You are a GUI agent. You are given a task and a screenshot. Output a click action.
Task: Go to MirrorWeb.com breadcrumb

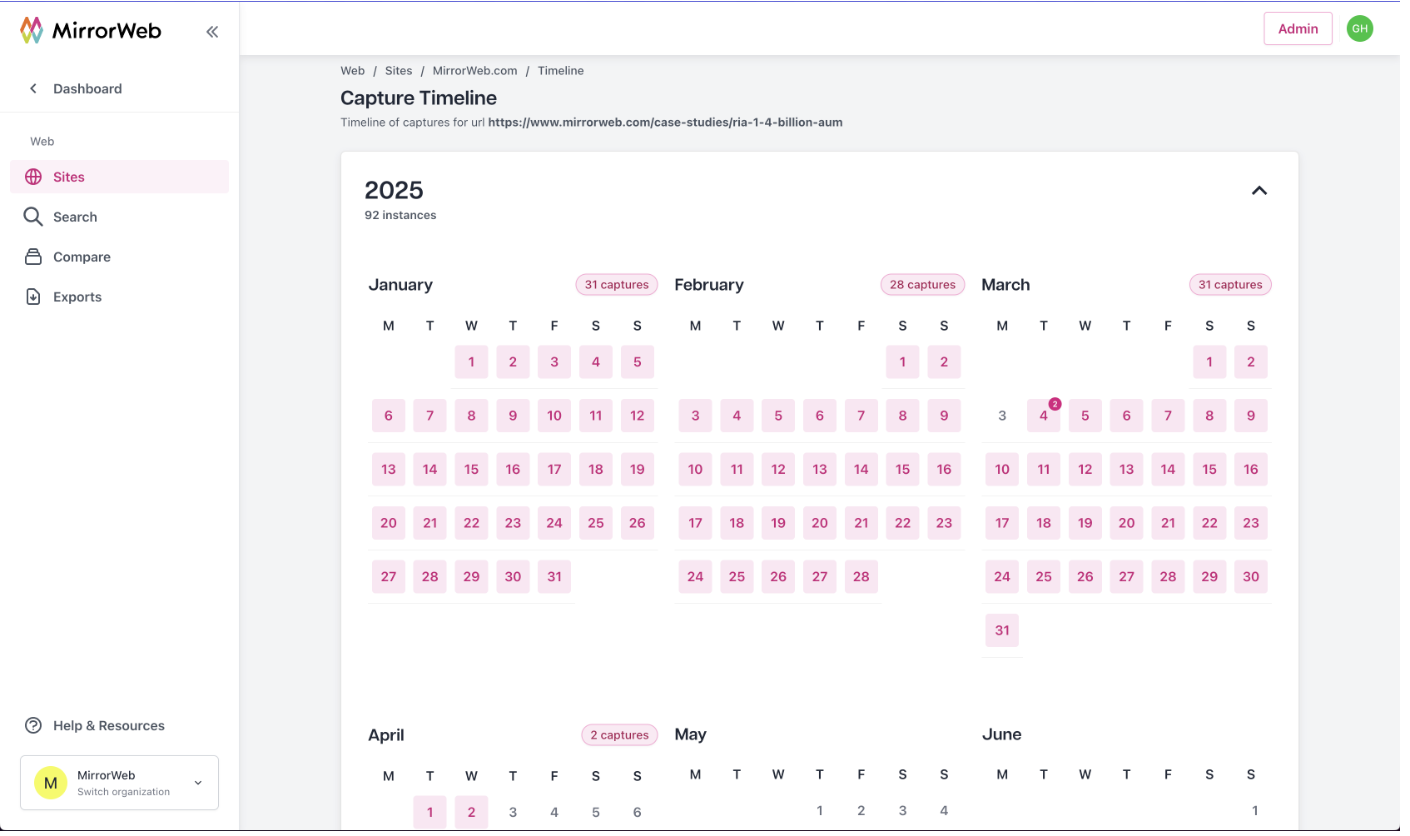pyautogui.click(x=475, y=71)
